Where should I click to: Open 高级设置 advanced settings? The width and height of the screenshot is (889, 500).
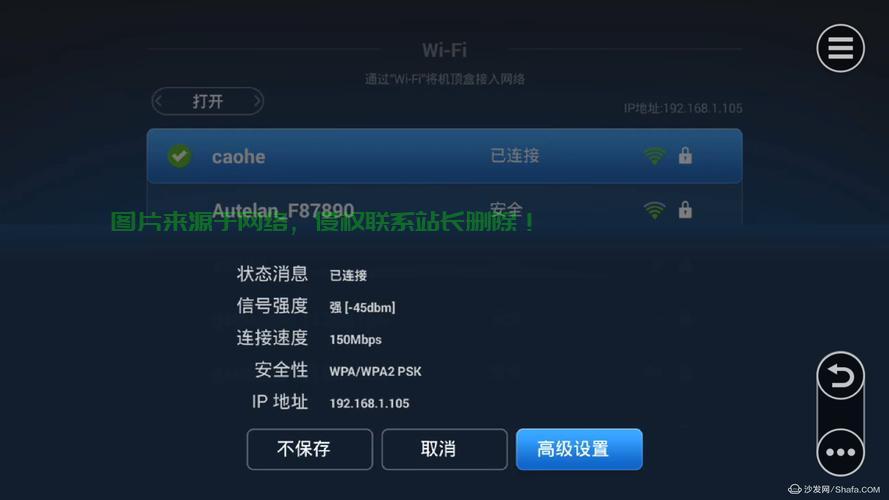coord(579,449)
